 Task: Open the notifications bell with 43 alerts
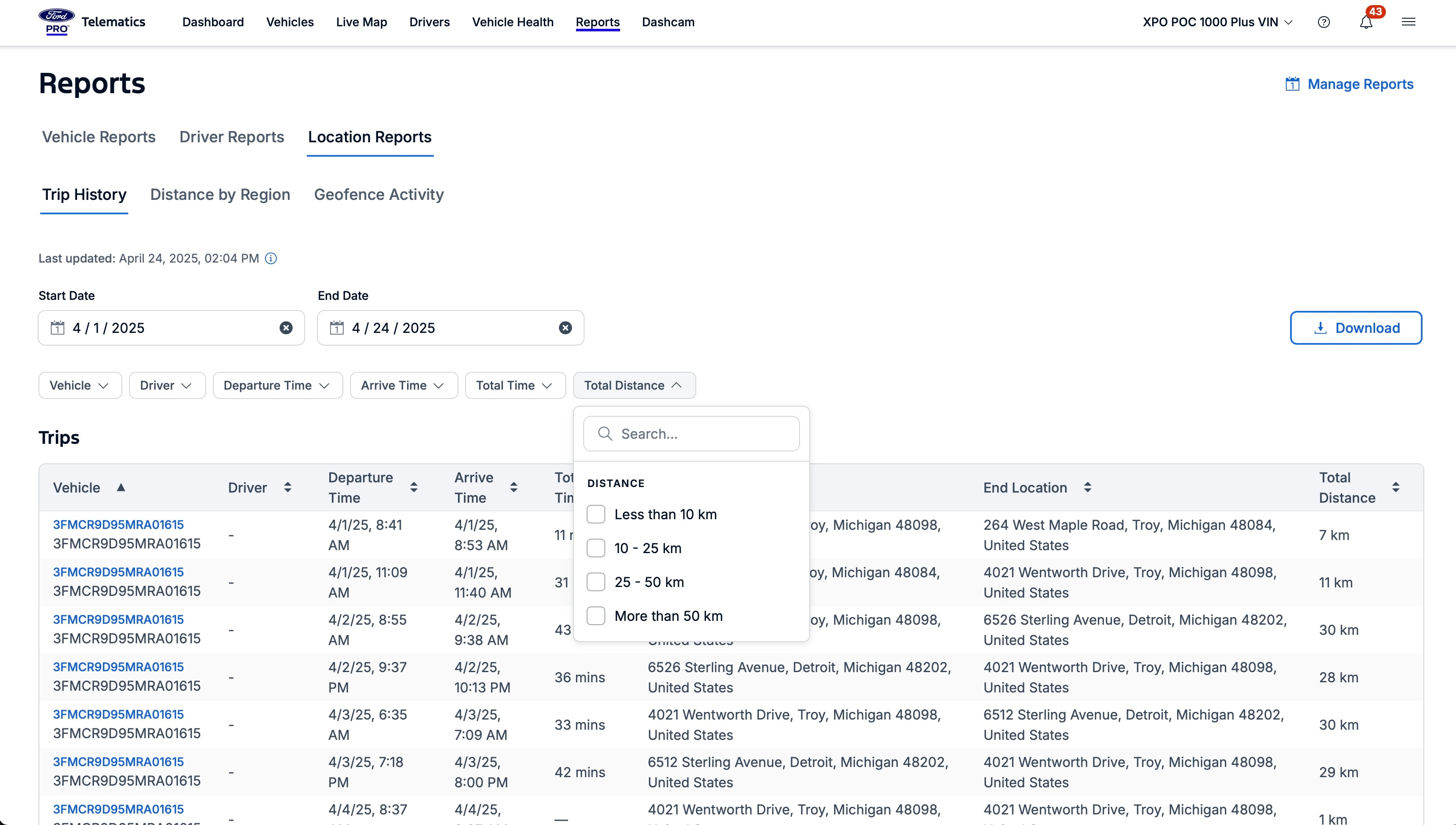[1367, 23]
